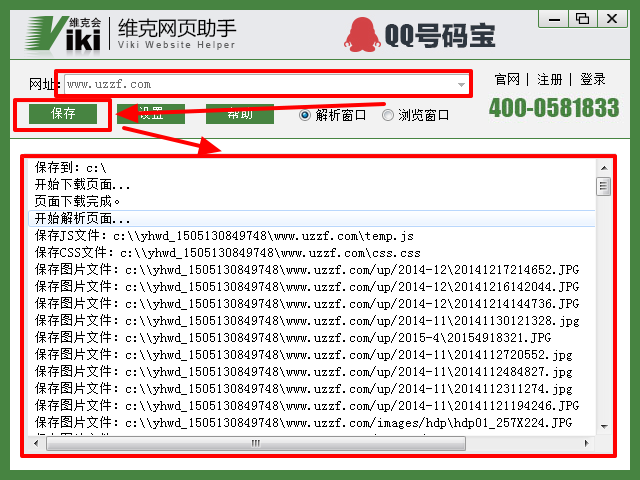Select the 解析窗口 radio button
The width and height of the screenshot is (640, 480).
[x=304, y=115]
